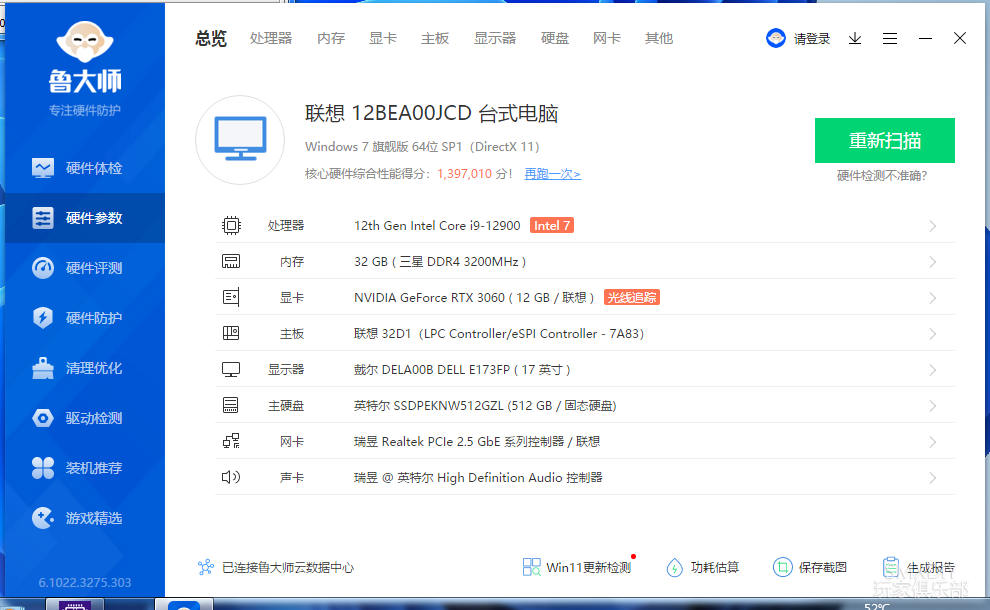This screenshot has height=610, width=990.
Task: Click the 重新扫描 rescan button
Action: (x=885, y=140)
